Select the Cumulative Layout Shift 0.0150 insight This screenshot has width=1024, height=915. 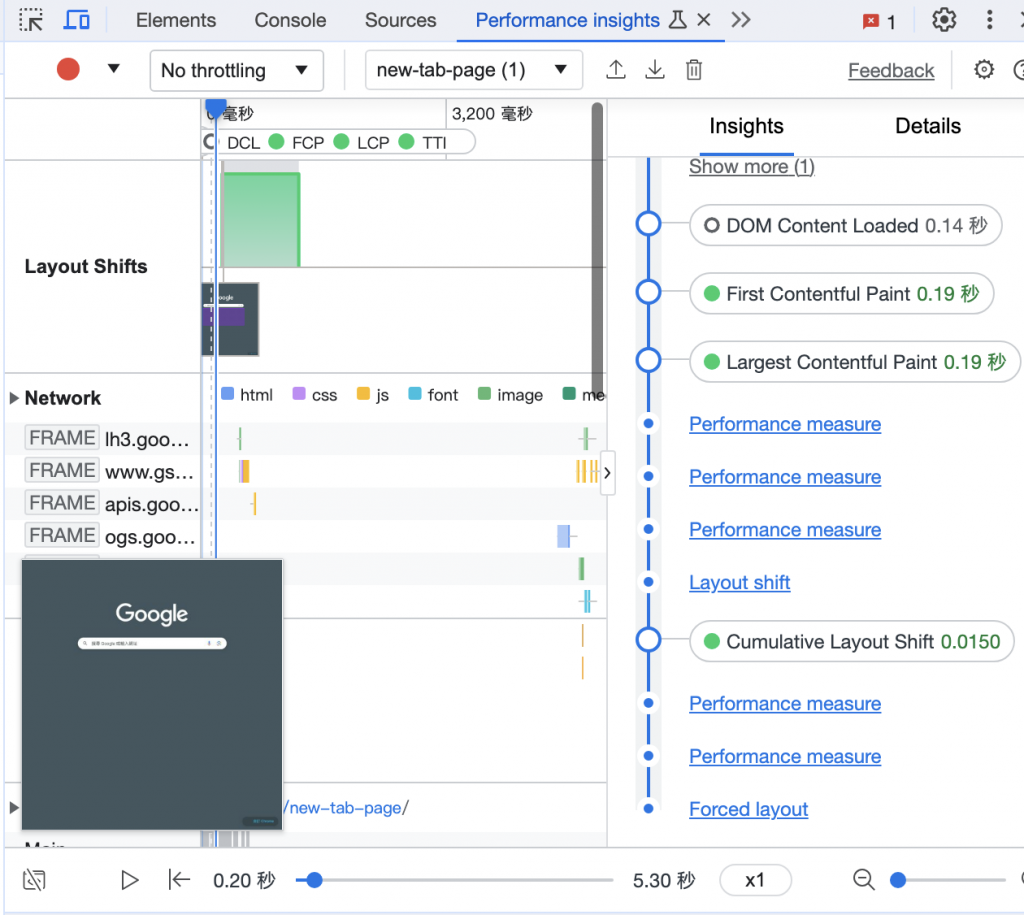(852, 642)
